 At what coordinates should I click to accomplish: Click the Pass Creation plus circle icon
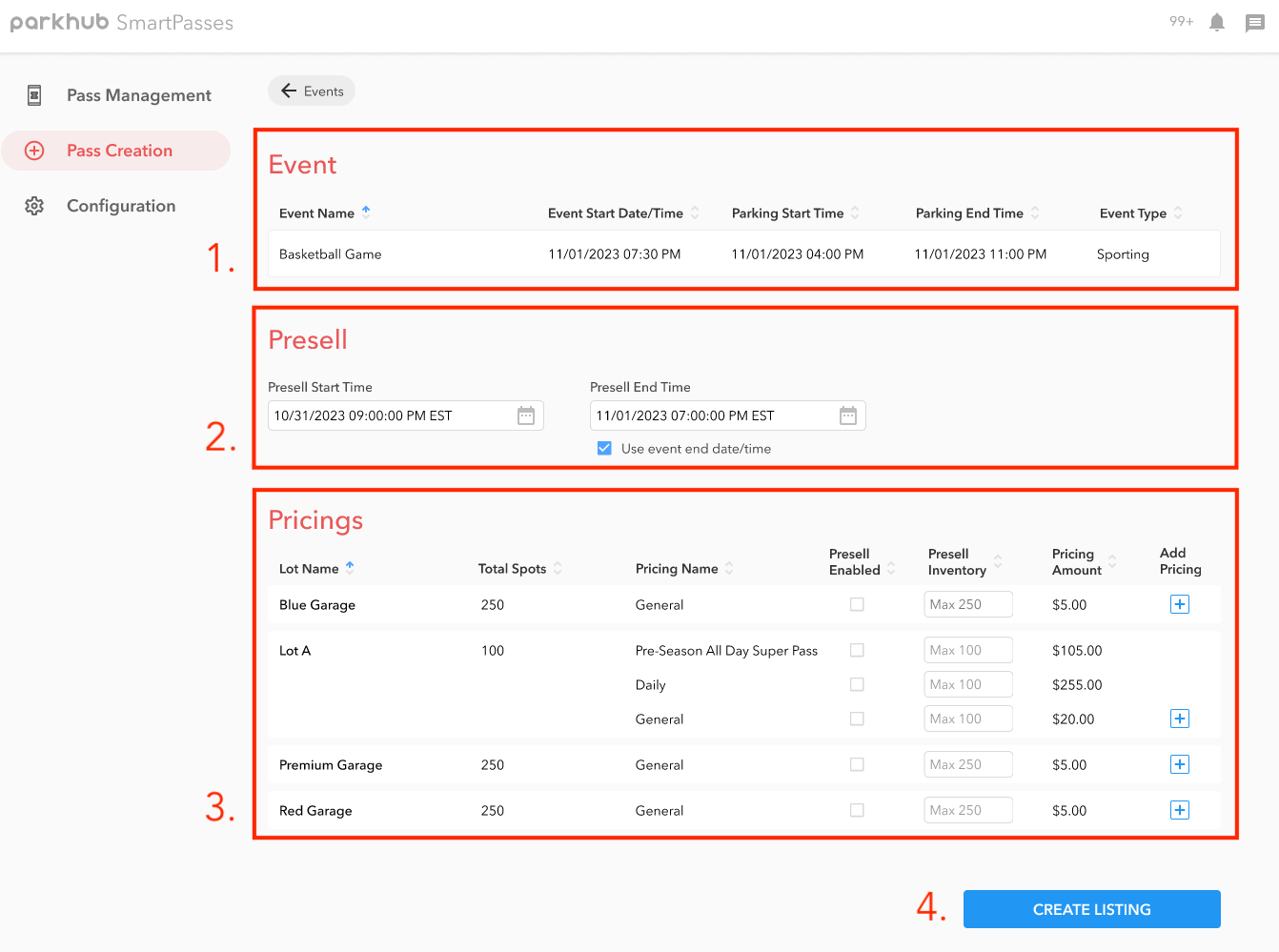[x=34, y=151]
